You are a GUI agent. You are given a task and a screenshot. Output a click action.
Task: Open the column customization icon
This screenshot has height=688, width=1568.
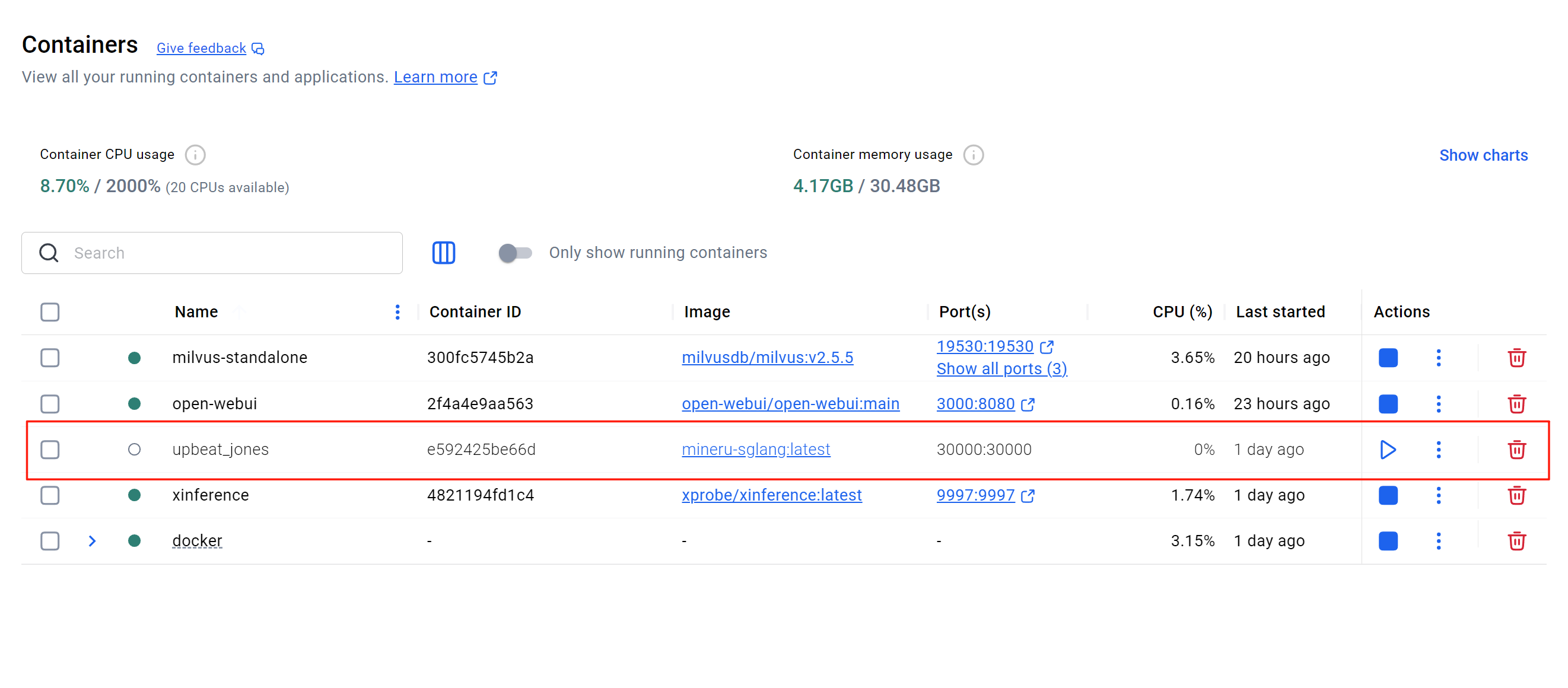click(444, 253)
